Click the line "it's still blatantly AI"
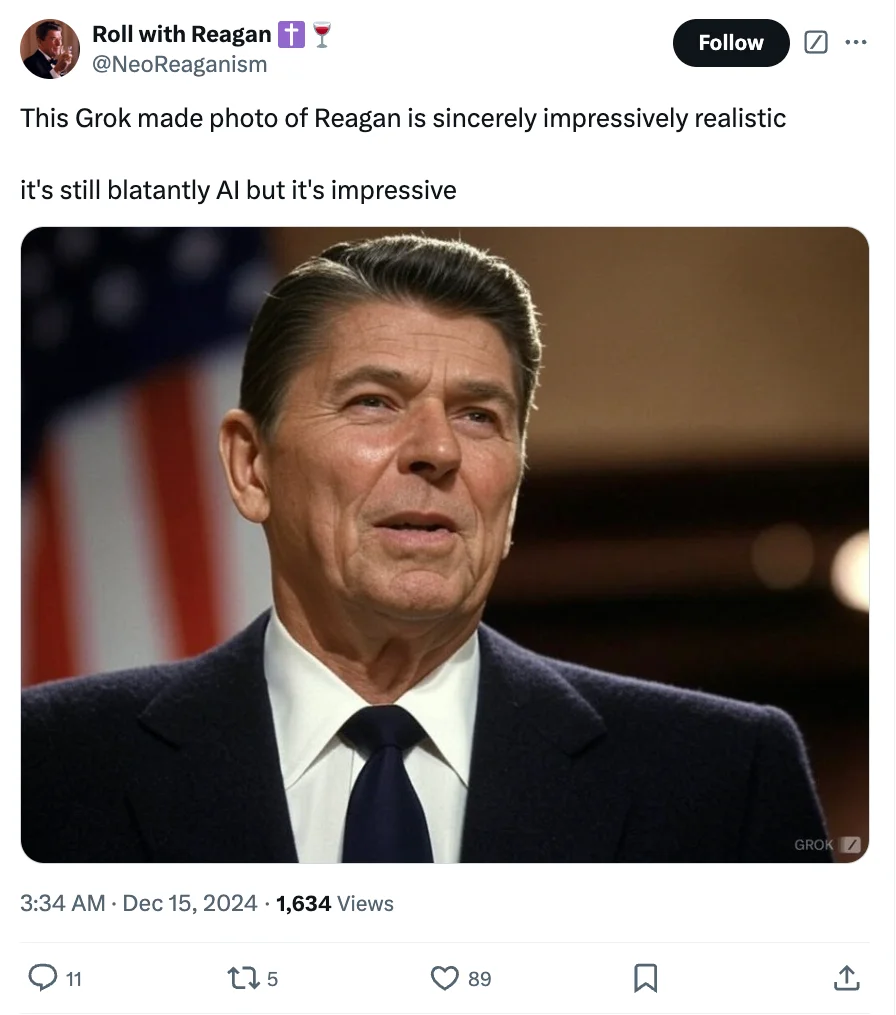The image size is (896, 1015). coord(130,190)
